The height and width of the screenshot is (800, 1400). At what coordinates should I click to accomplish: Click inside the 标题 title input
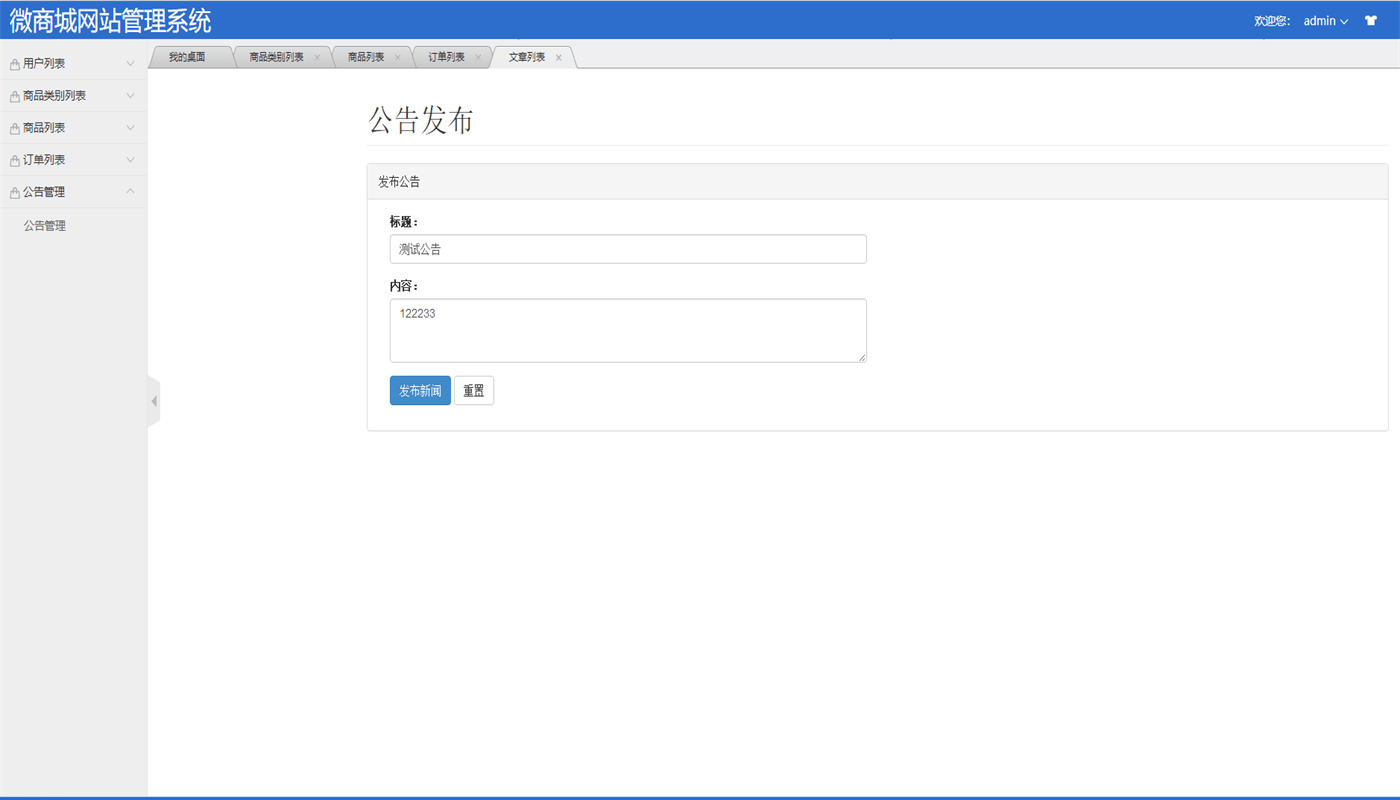point(627,248)
